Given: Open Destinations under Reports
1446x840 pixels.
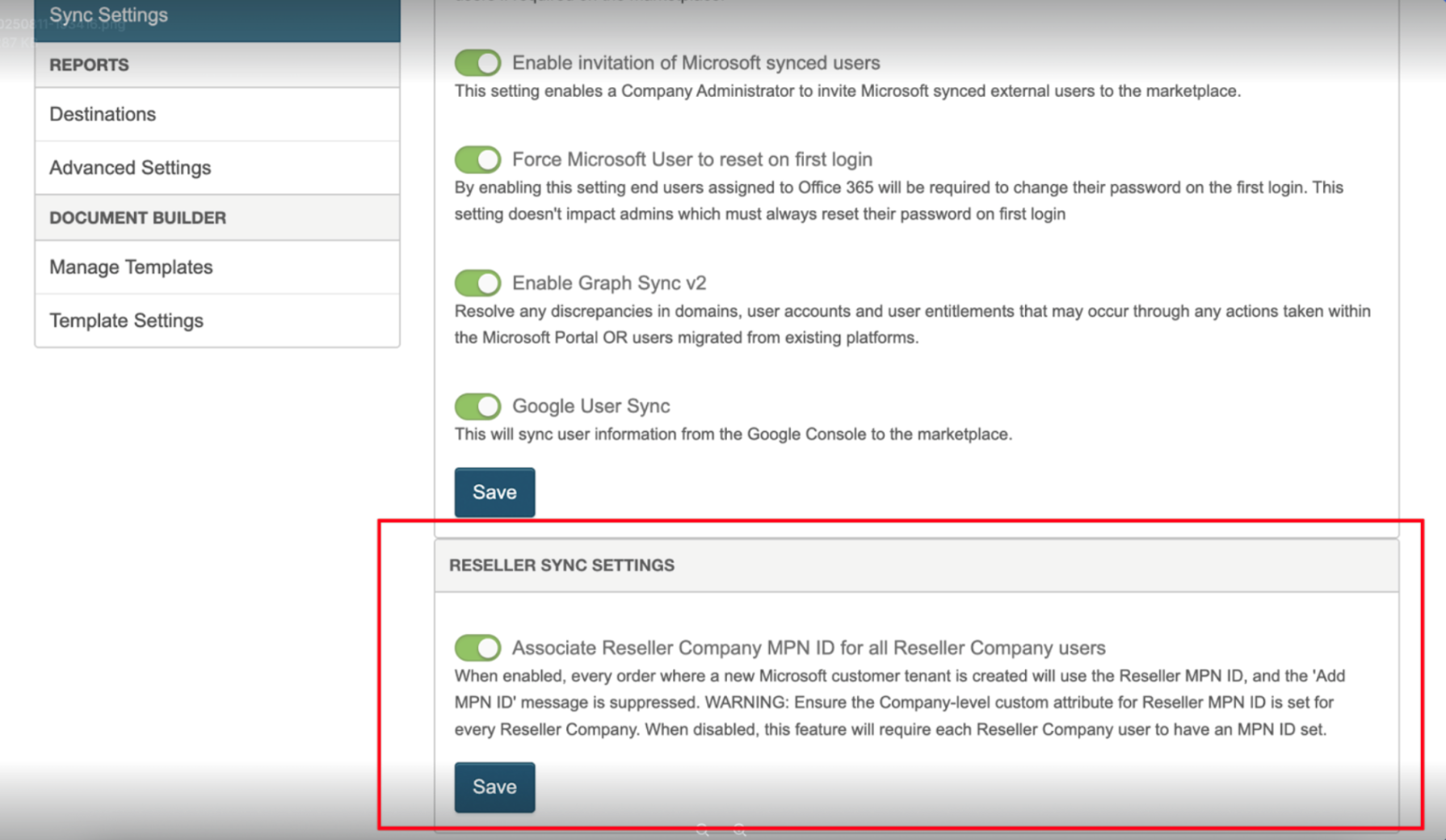Looking at the screenshot, I should pos(103,114).
